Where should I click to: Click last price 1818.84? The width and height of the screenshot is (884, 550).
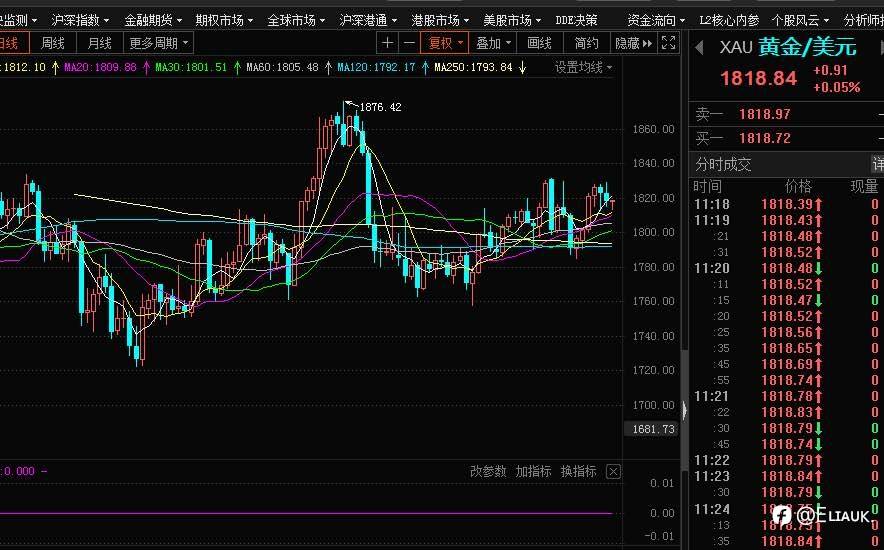click(x=758, y=78)
